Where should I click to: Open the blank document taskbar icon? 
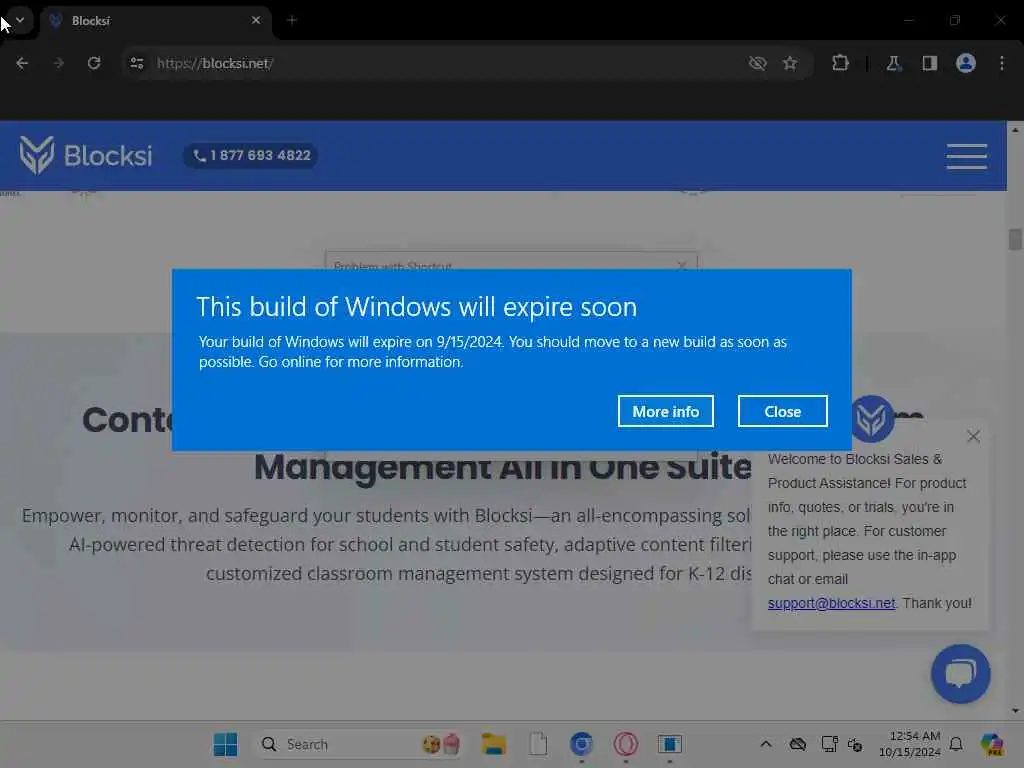pos(537,744)
